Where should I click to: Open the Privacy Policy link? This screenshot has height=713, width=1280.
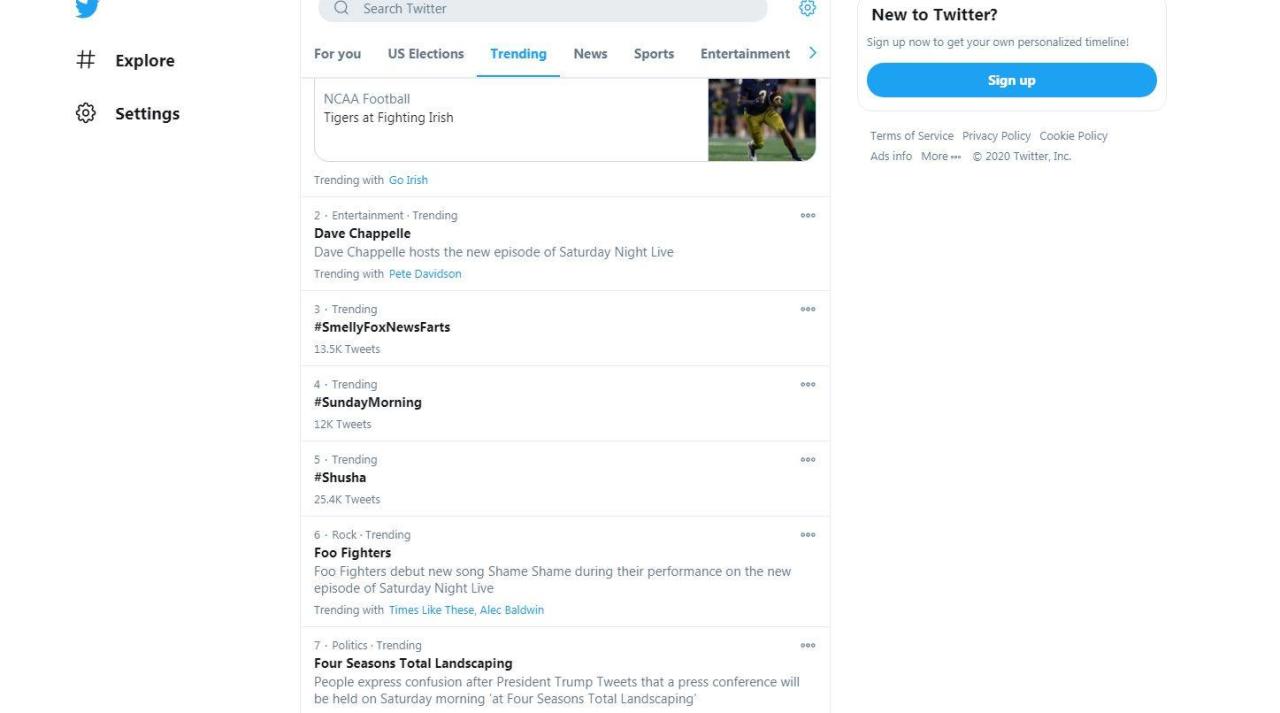pyautogui.click(x=996, y=136)
